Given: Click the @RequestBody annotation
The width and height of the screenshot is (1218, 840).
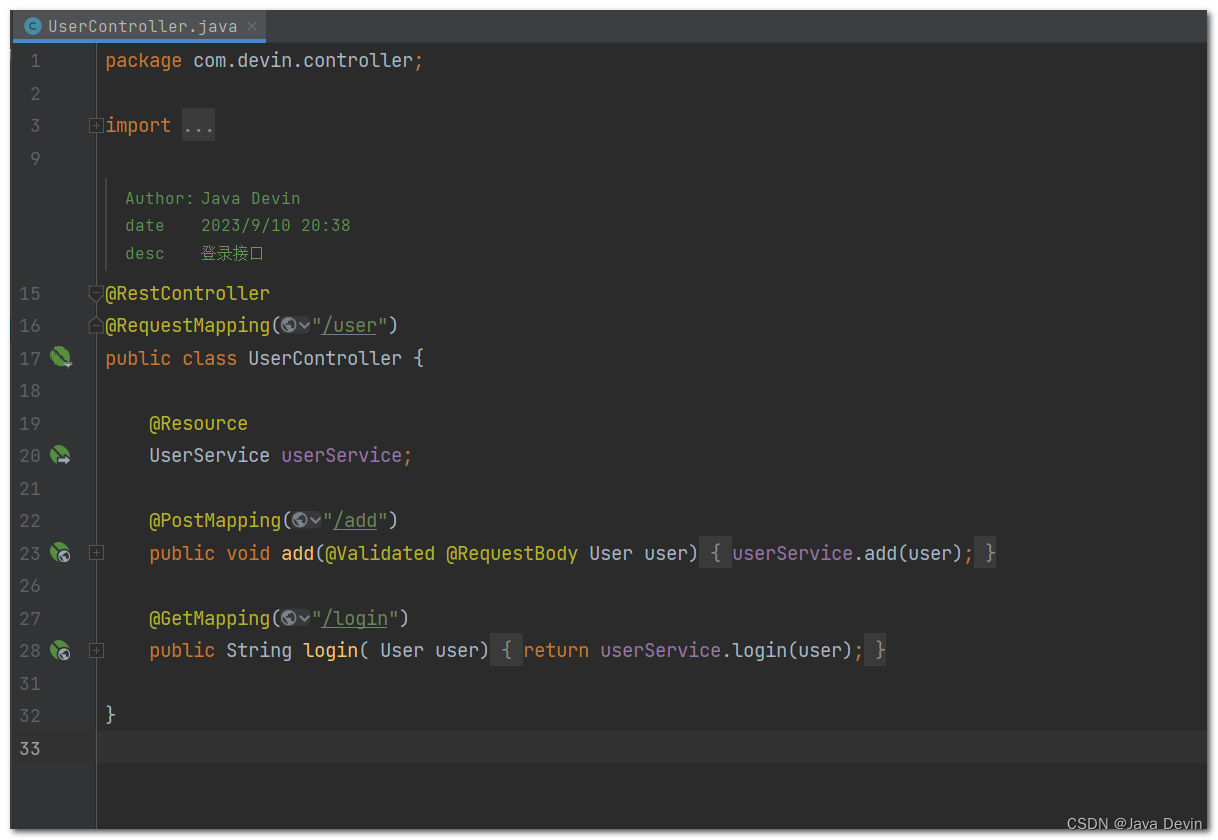Looking at the screenshot, I should coord(512,553).
